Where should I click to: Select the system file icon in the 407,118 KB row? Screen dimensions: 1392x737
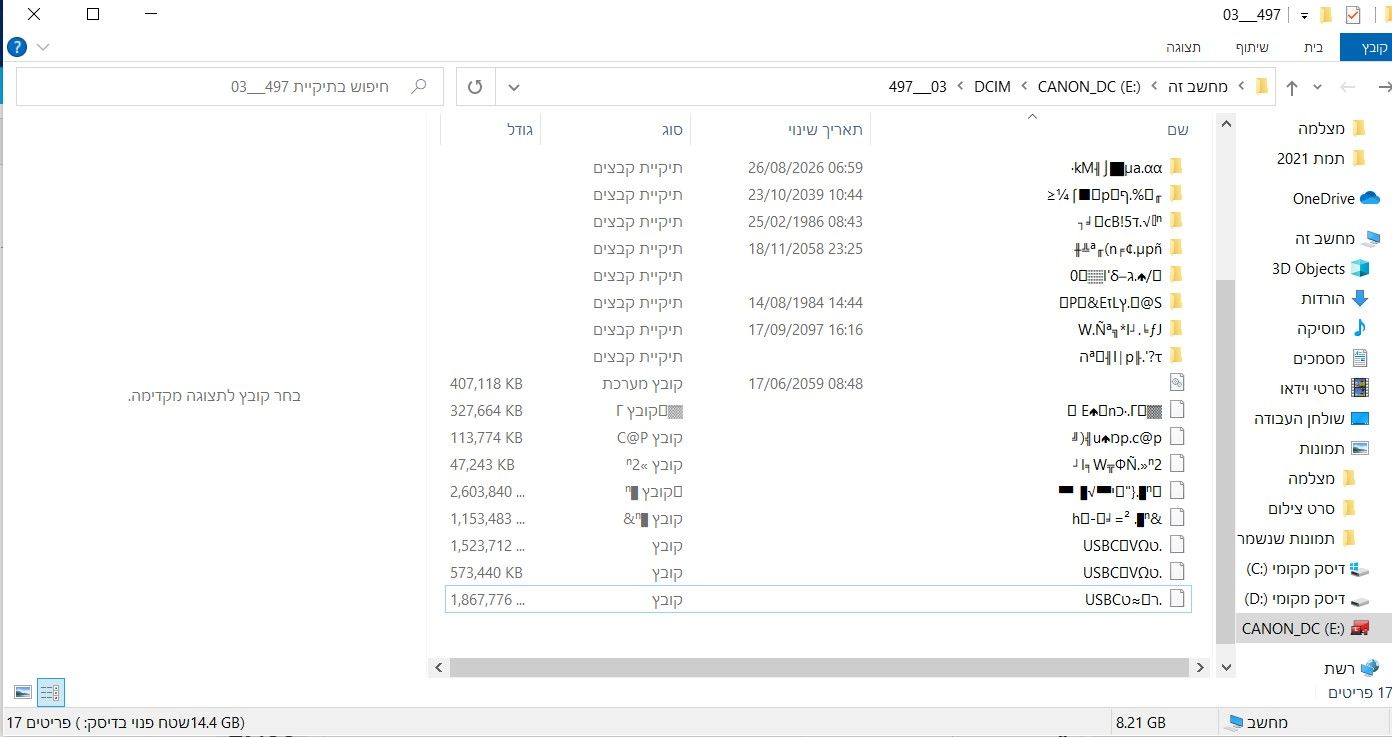pos(1177,383)
